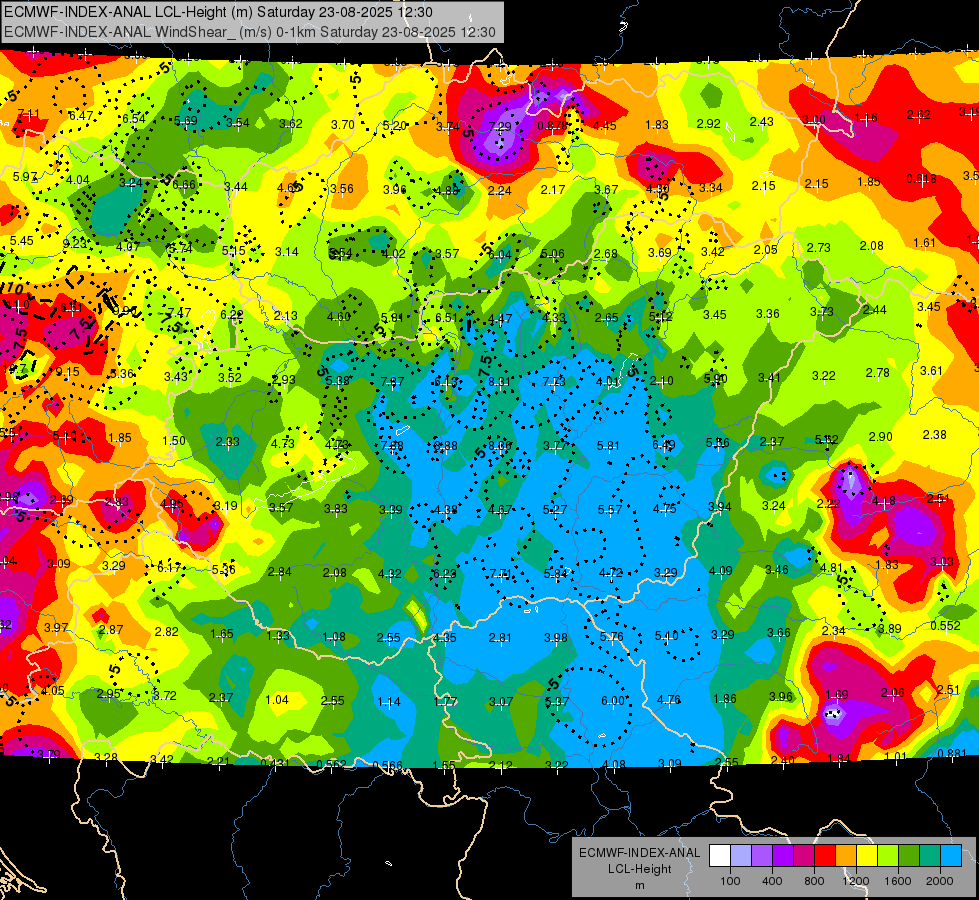The image size is (979, 900).
Task: Click the wind shear value 2.06
Action: coord(892,692)
